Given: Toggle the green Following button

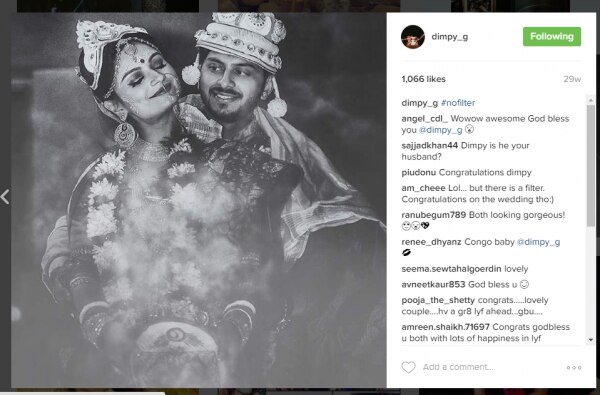Looking at the screenshot, I should 552,36.
